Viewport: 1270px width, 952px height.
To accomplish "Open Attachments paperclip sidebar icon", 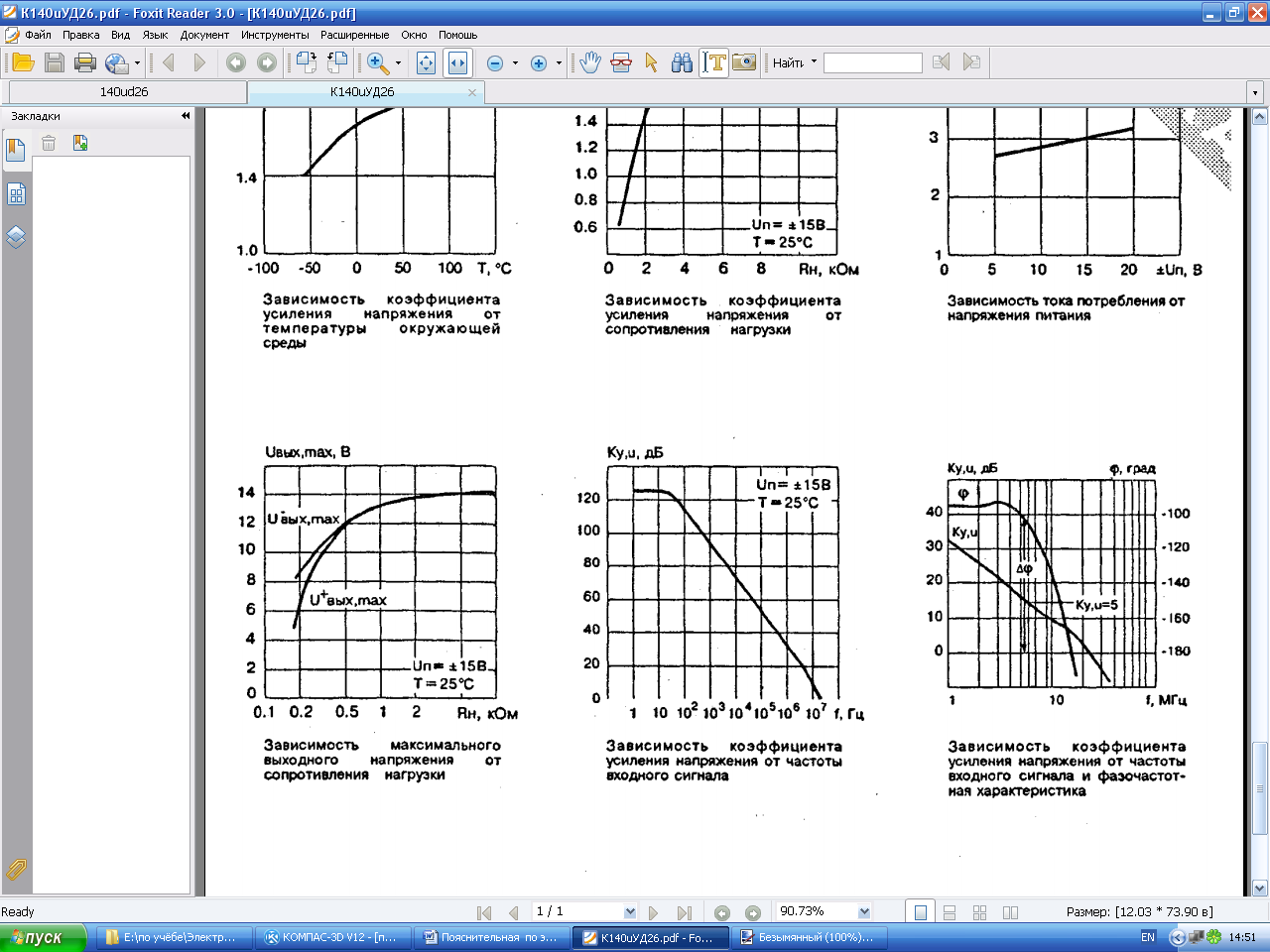I will coord(16,869).
